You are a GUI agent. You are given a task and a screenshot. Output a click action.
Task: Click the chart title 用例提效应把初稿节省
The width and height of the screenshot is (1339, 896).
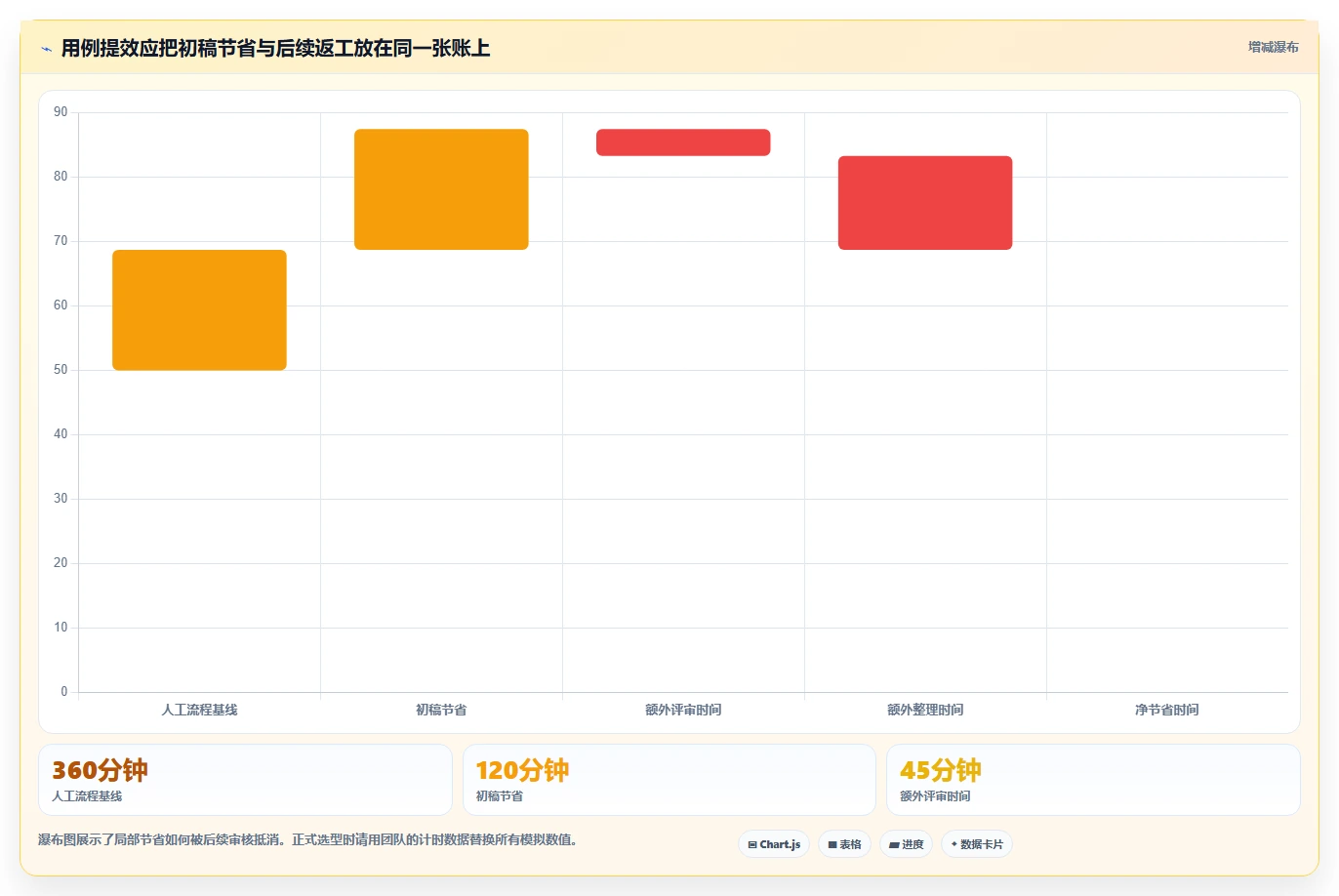click(275, 48)
